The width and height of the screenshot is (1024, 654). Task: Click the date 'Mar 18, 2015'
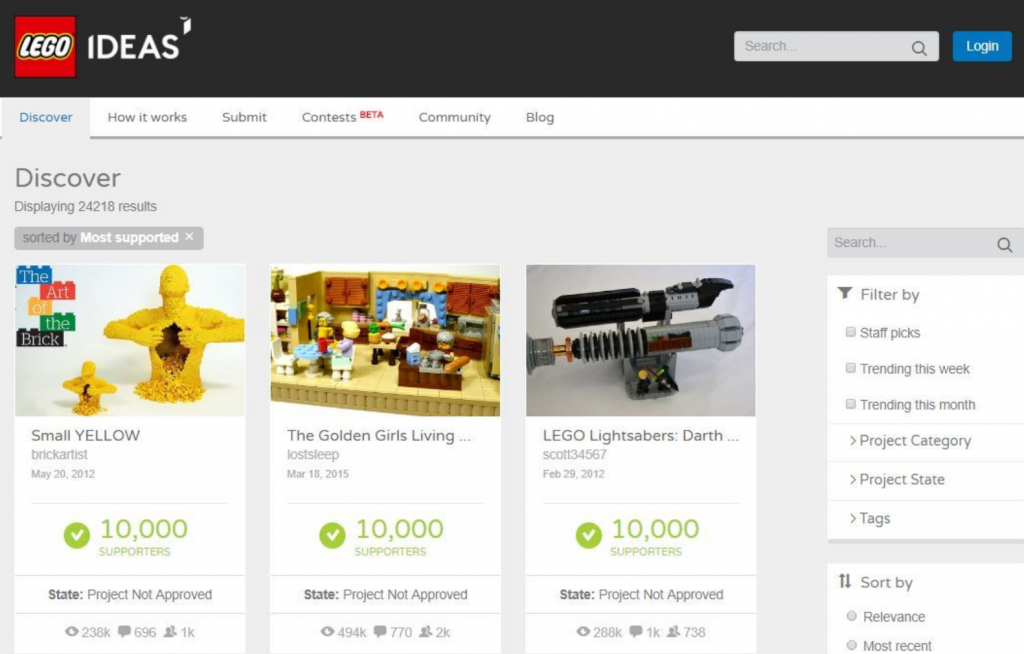(317, 474)
